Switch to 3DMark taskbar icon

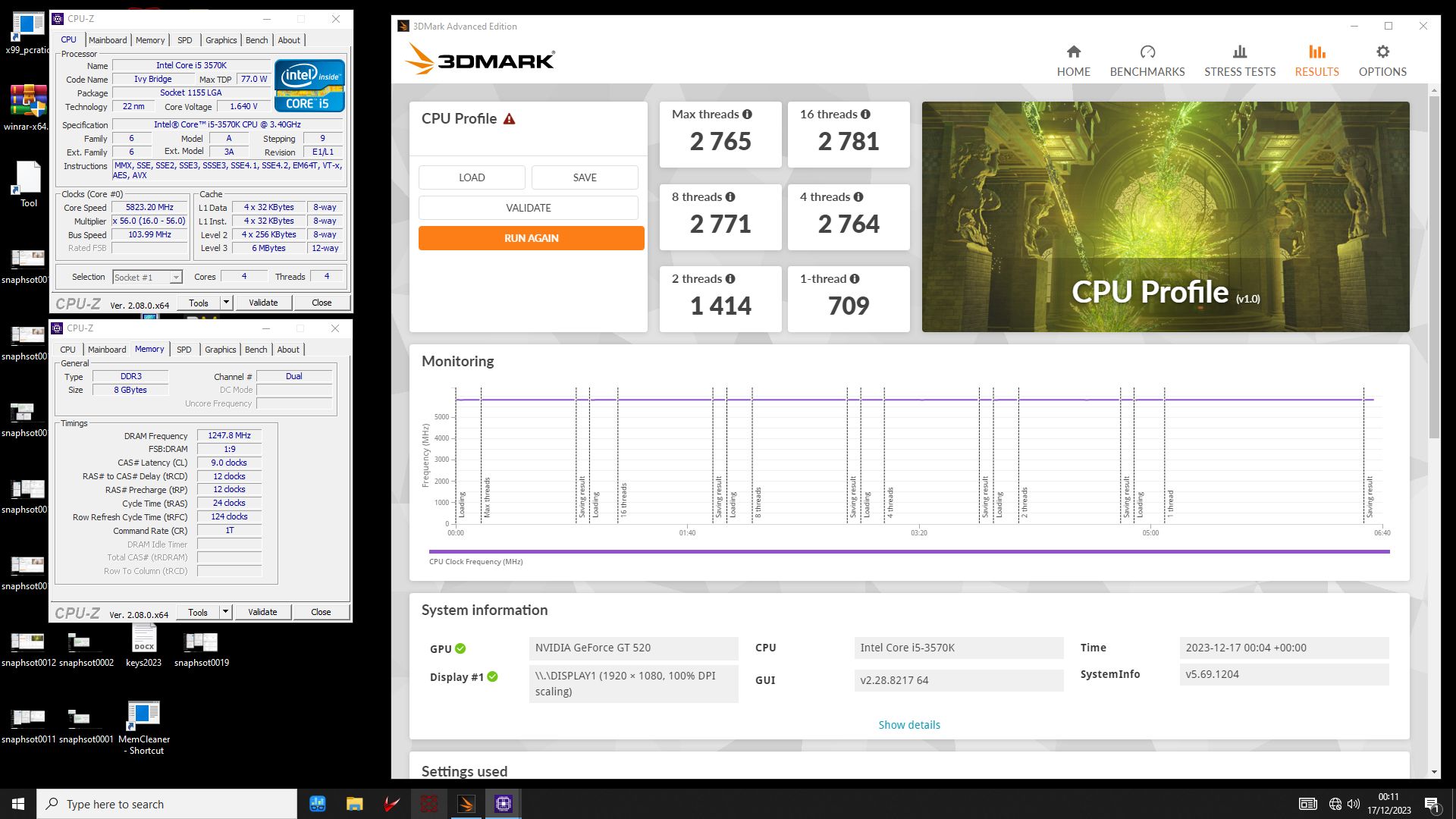coord(466,804)
